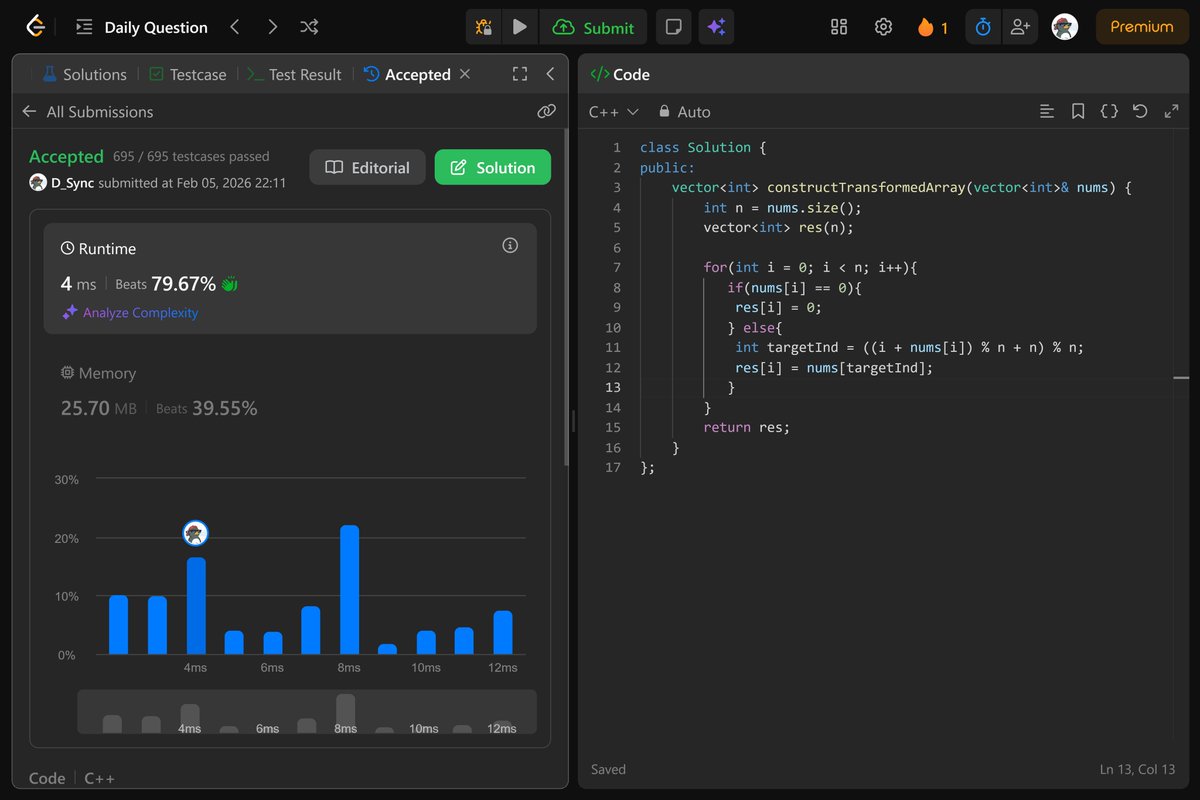Run code with the play icon
The height and width of the screenshot is (800, 1200).
tap(519, 27)
